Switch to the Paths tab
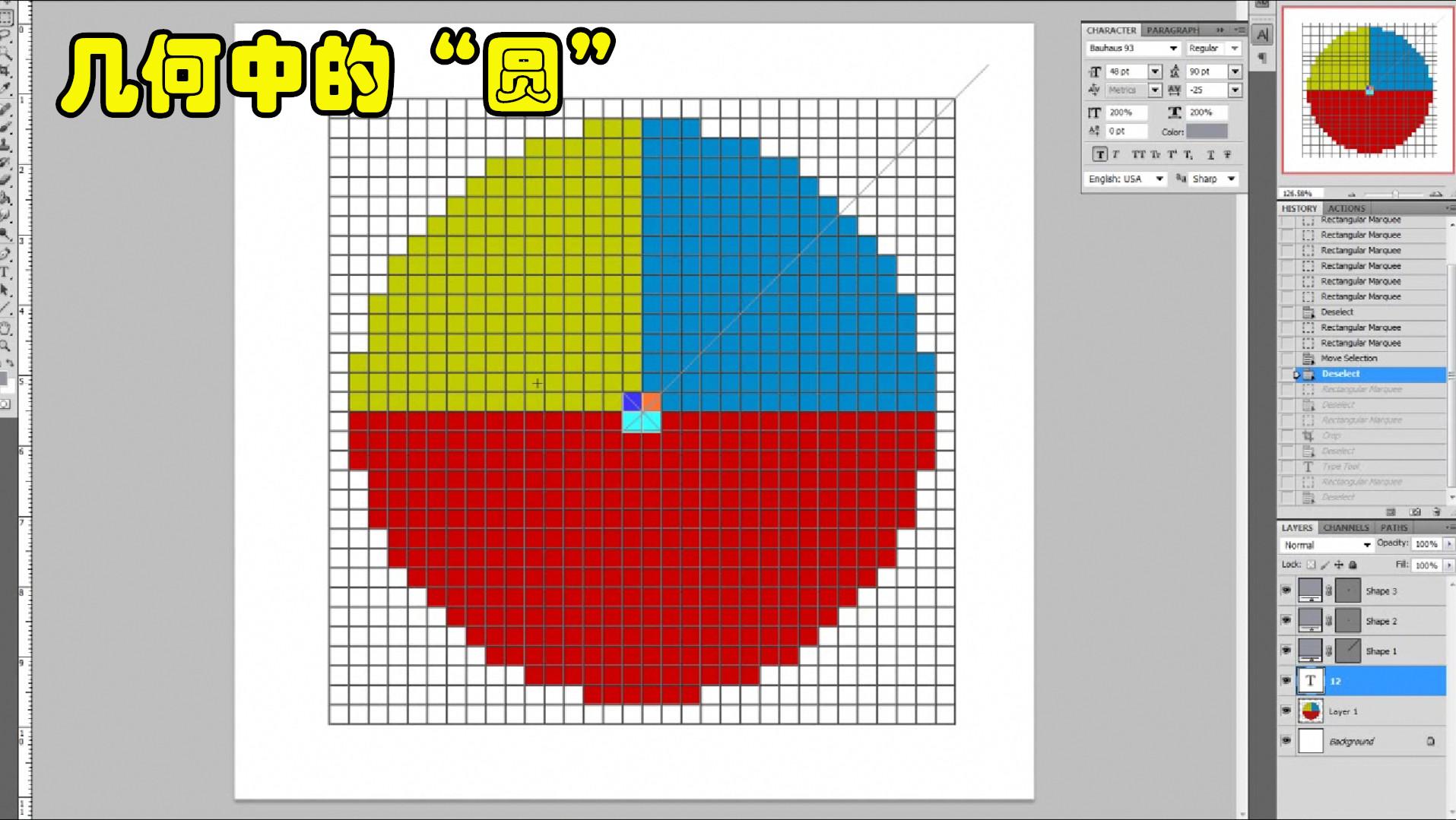Image resolution: width=1456 pixels, height=820 pixels. pyautogui.click(x=1394, y=527)
